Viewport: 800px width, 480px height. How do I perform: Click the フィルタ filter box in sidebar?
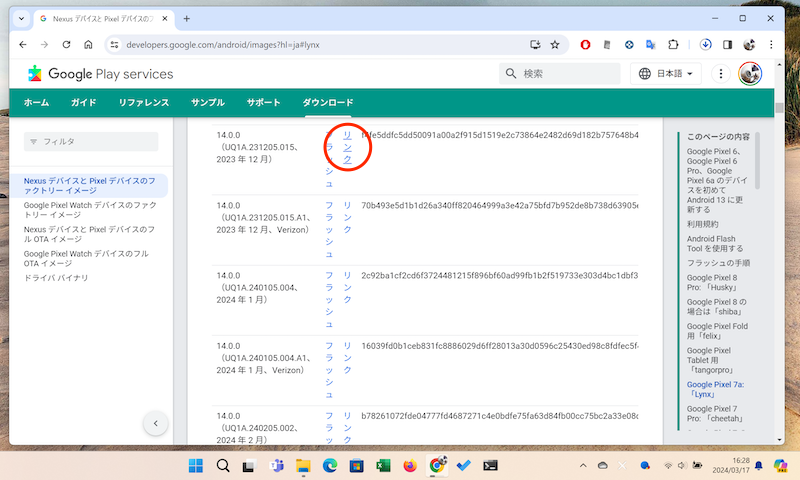tap(90, 142)
